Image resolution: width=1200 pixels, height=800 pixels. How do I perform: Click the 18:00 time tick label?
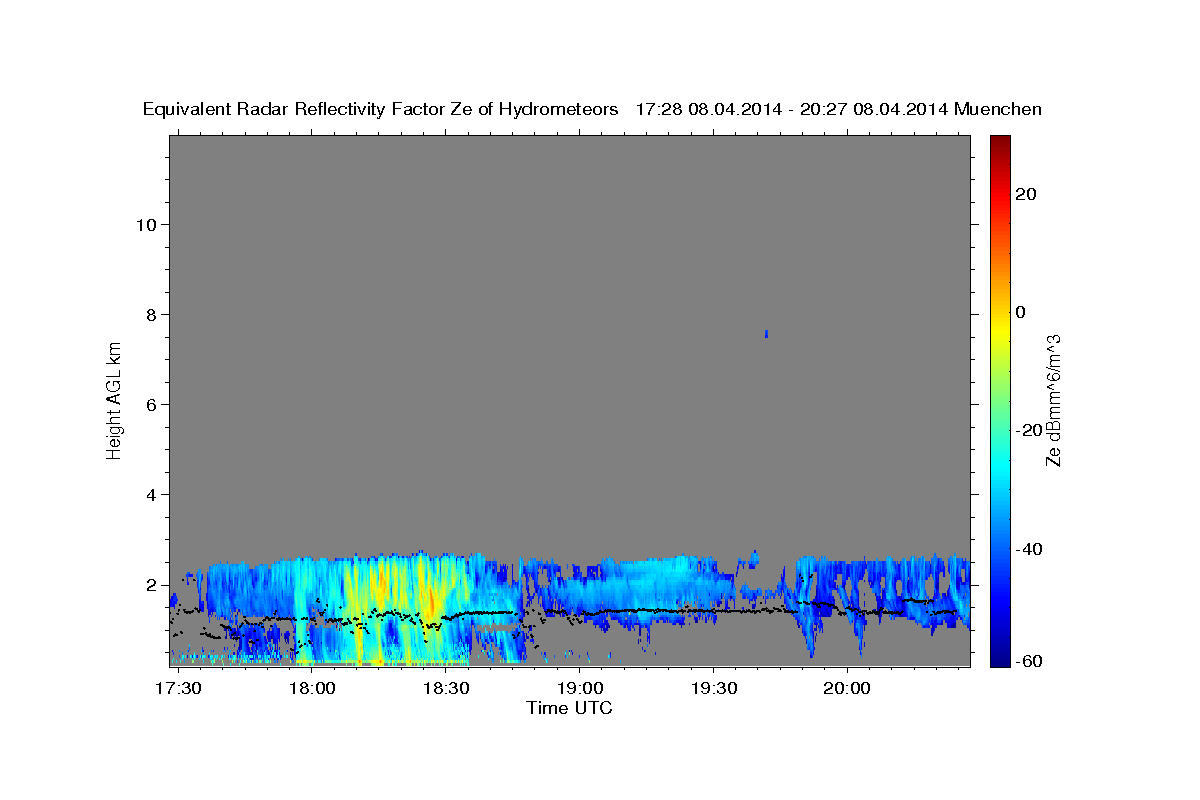coord(313,689)
